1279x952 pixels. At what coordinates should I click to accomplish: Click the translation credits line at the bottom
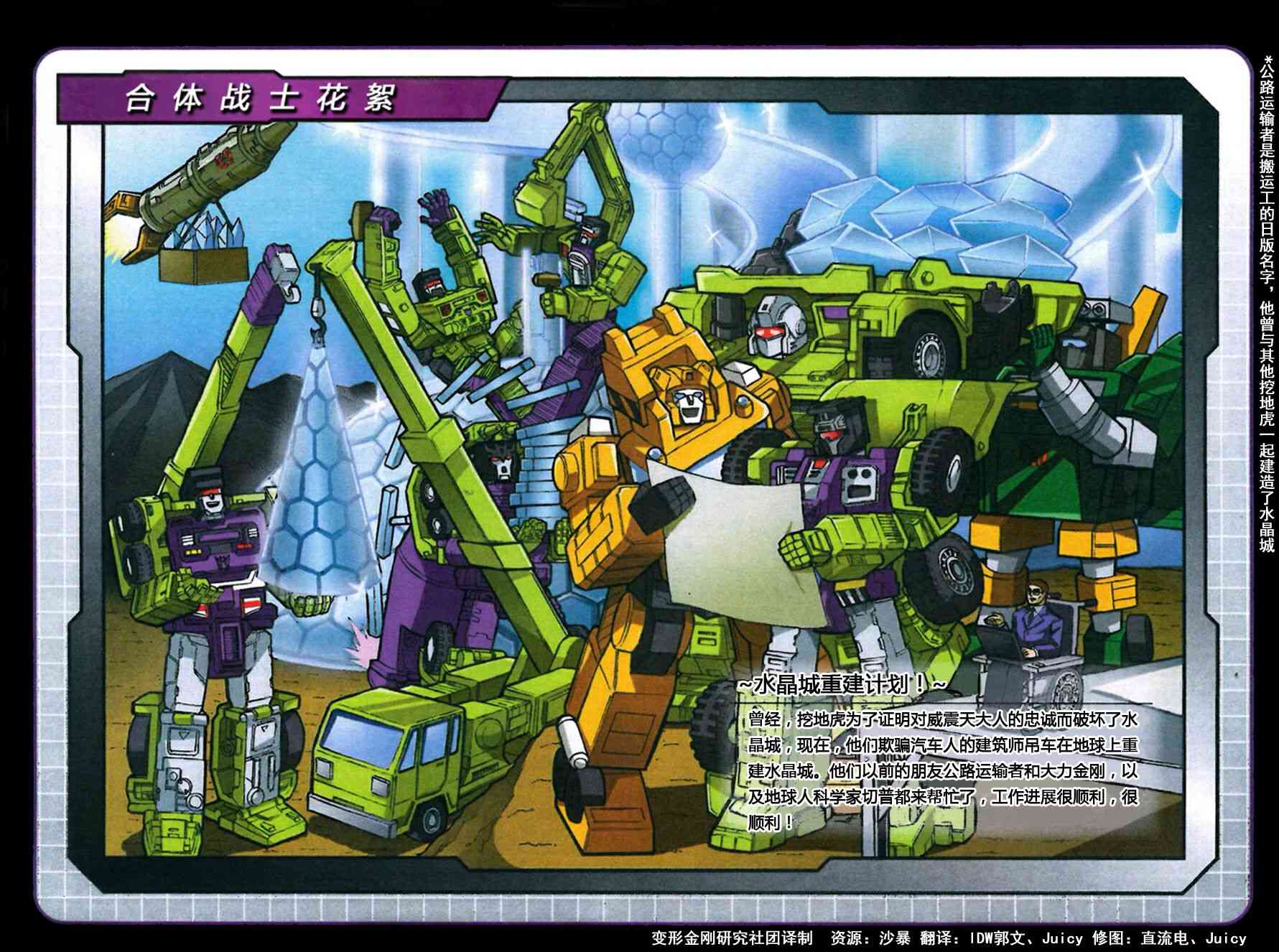(x=948, y=938)
